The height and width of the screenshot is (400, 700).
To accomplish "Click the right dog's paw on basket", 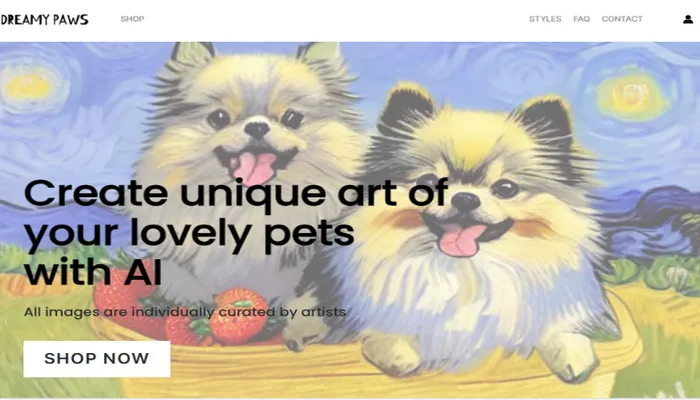I will (566, 357).
